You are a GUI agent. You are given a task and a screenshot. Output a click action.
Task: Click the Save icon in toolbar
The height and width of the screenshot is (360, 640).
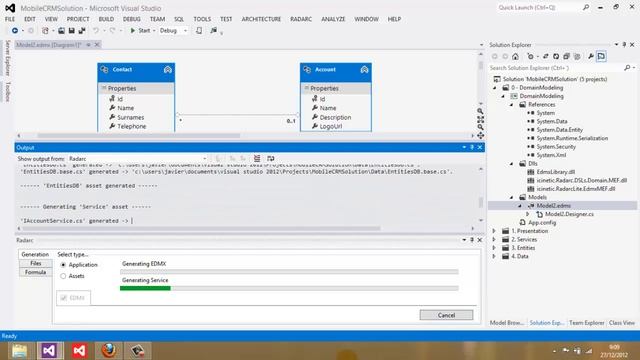click(x=71, y=31)
